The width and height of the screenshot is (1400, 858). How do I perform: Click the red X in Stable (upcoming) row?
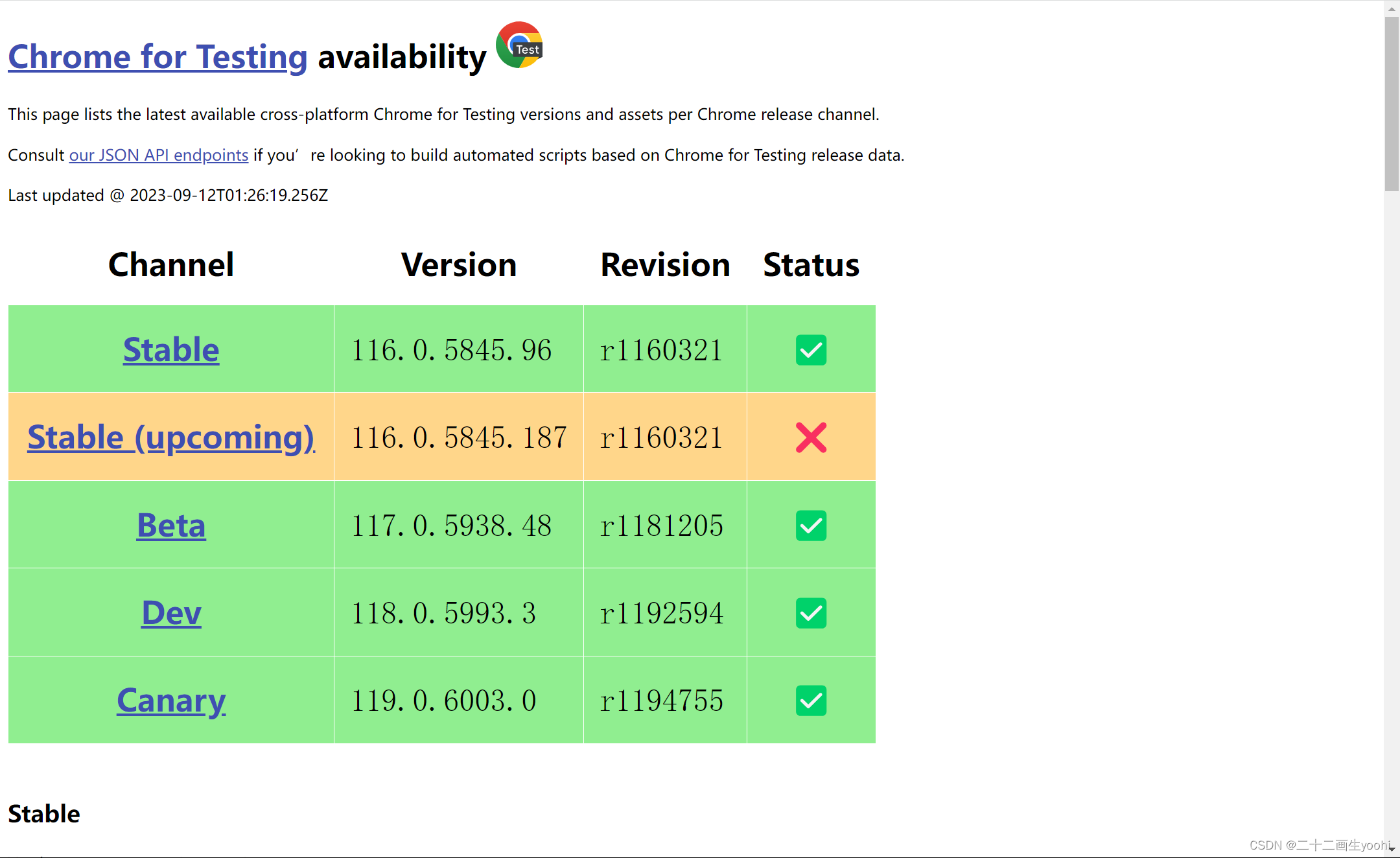point(811,437)
